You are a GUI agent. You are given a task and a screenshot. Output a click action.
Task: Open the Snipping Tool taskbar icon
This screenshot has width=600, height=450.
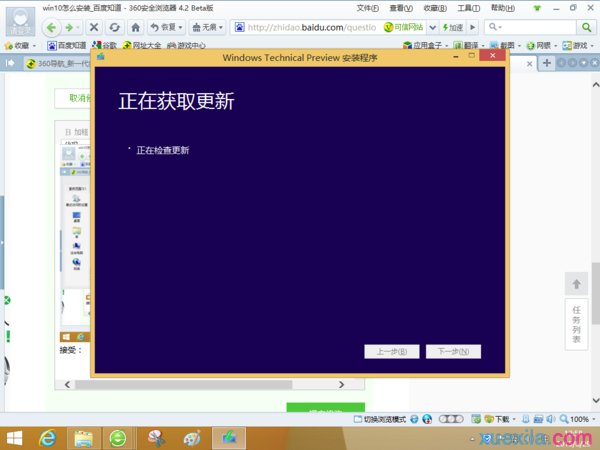tap(156, 439)
